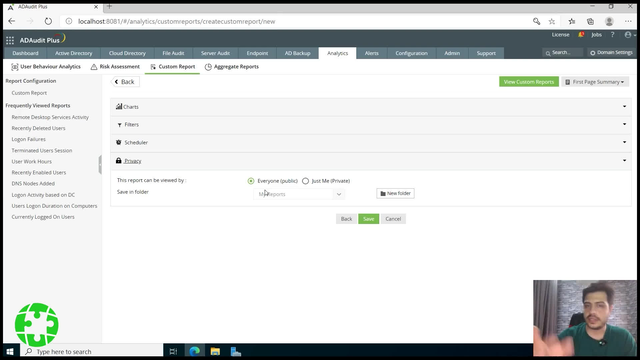Click the notifications bell icon
This screenshot has height=360, width=640.
pyautogui.click(x=581, y=35)
